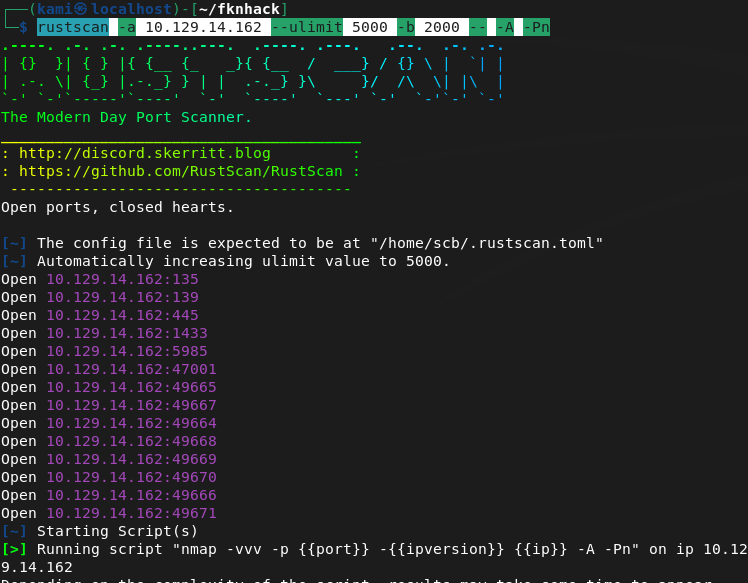Click 'The Modern Day Port Scanner.' tagline
Image resolution: width=748 pixels, height=583 pixels.
(126, 117)
